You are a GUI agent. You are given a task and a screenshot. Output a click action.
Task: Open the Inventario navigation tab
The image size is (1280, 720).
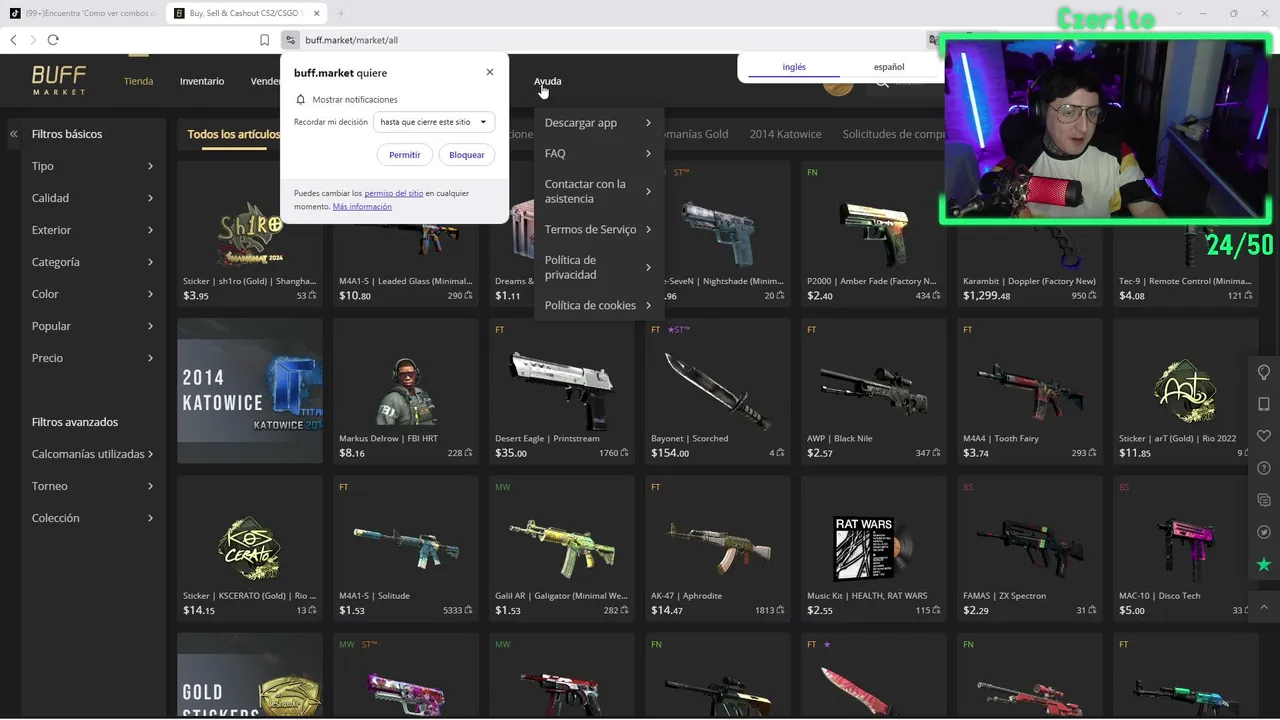click(x=202, y=81)
